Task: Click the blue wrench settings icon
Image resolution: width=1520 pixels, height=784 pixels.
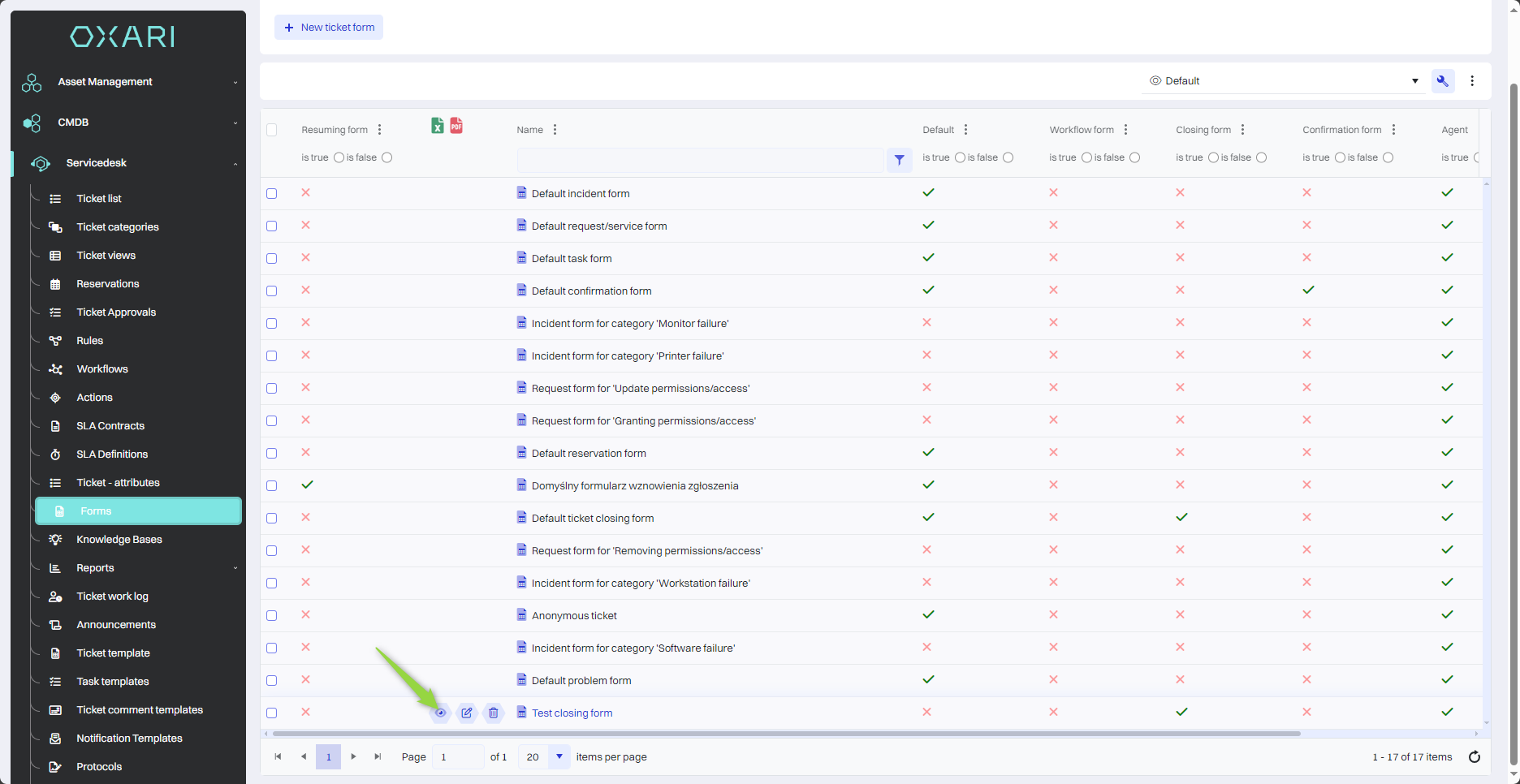Action: (x=1443, y=81)
